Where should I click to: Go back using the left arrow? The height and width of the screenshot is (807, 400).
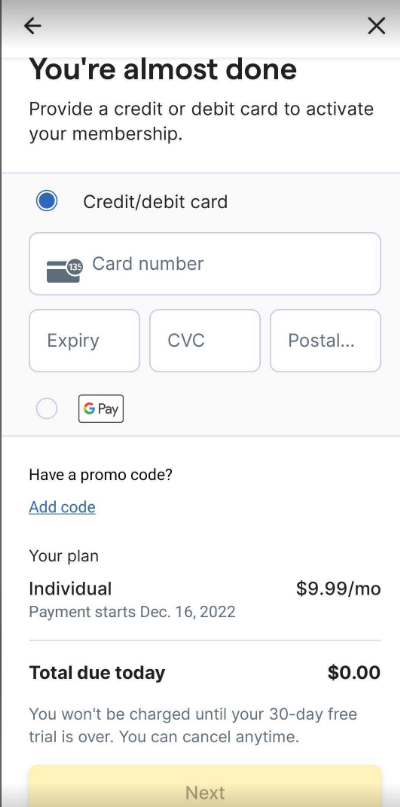click(32, 25)
